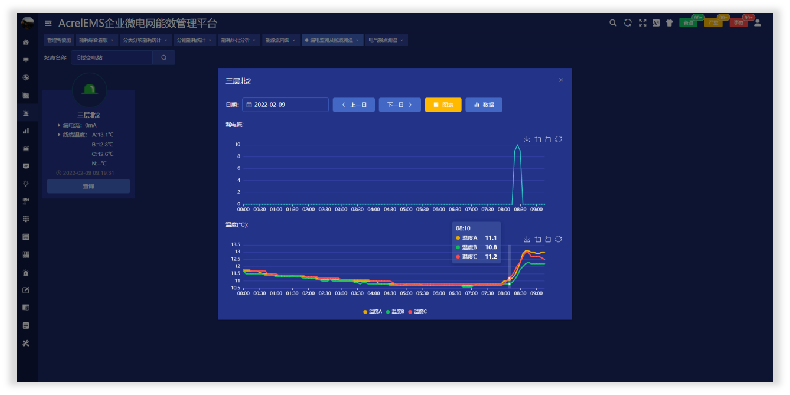
Task: Toggle the green series B in the chart legend
Action: pos(396,312)
